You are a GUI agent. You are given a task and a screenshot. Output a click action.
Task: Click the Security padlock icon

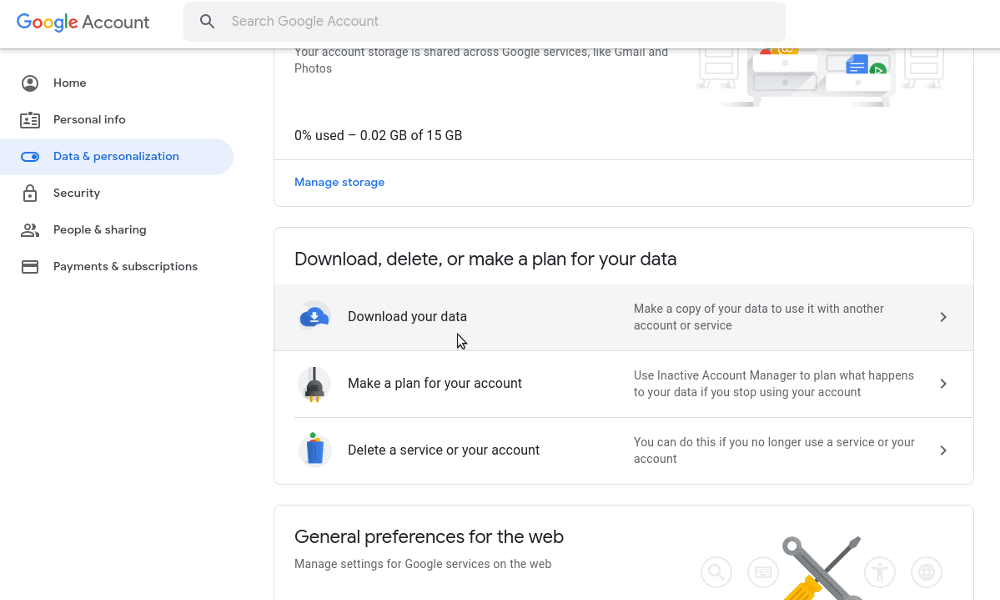point(30,193)
